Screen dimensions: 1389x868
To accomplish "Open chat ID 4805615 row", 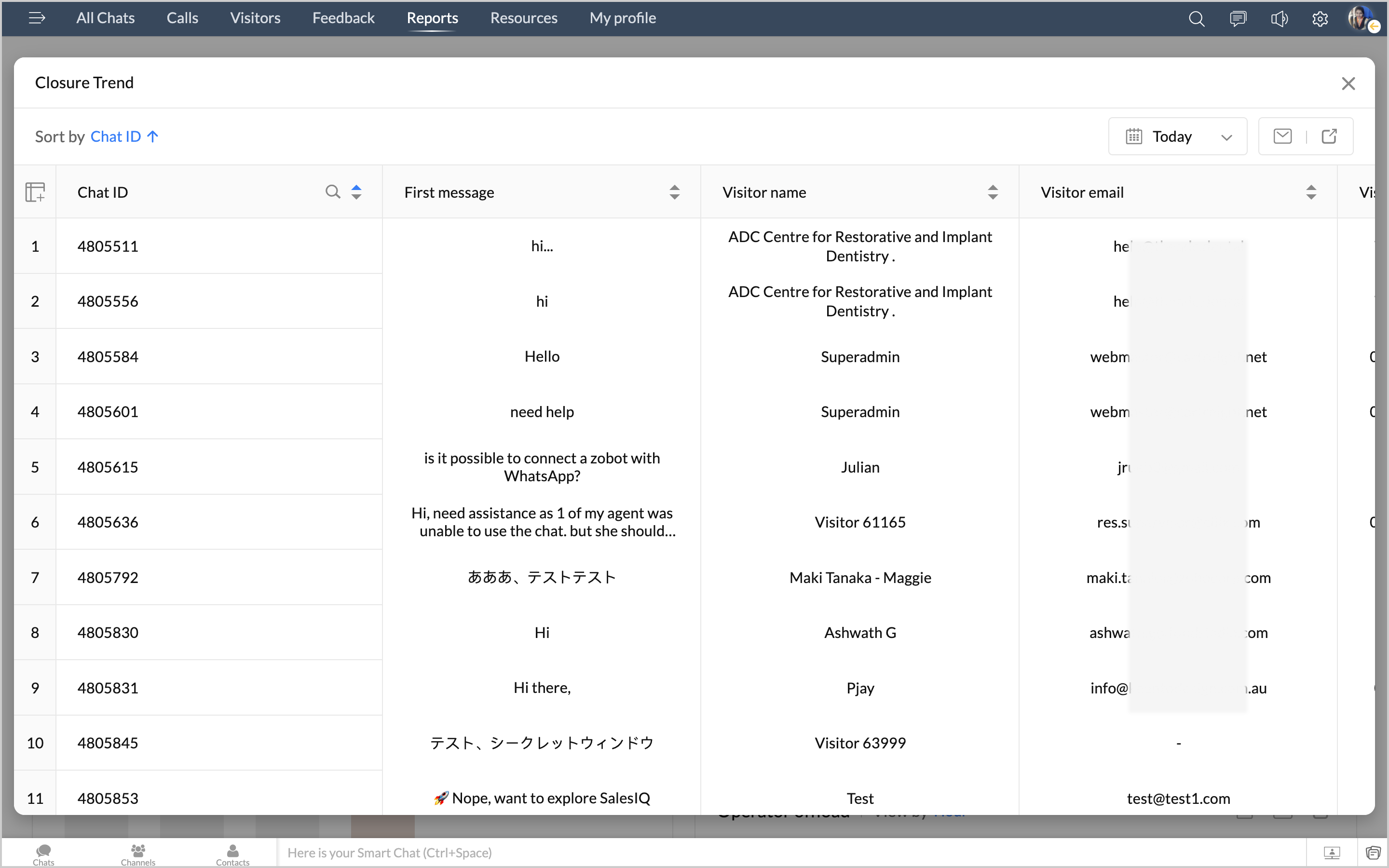I will [108, 467].
